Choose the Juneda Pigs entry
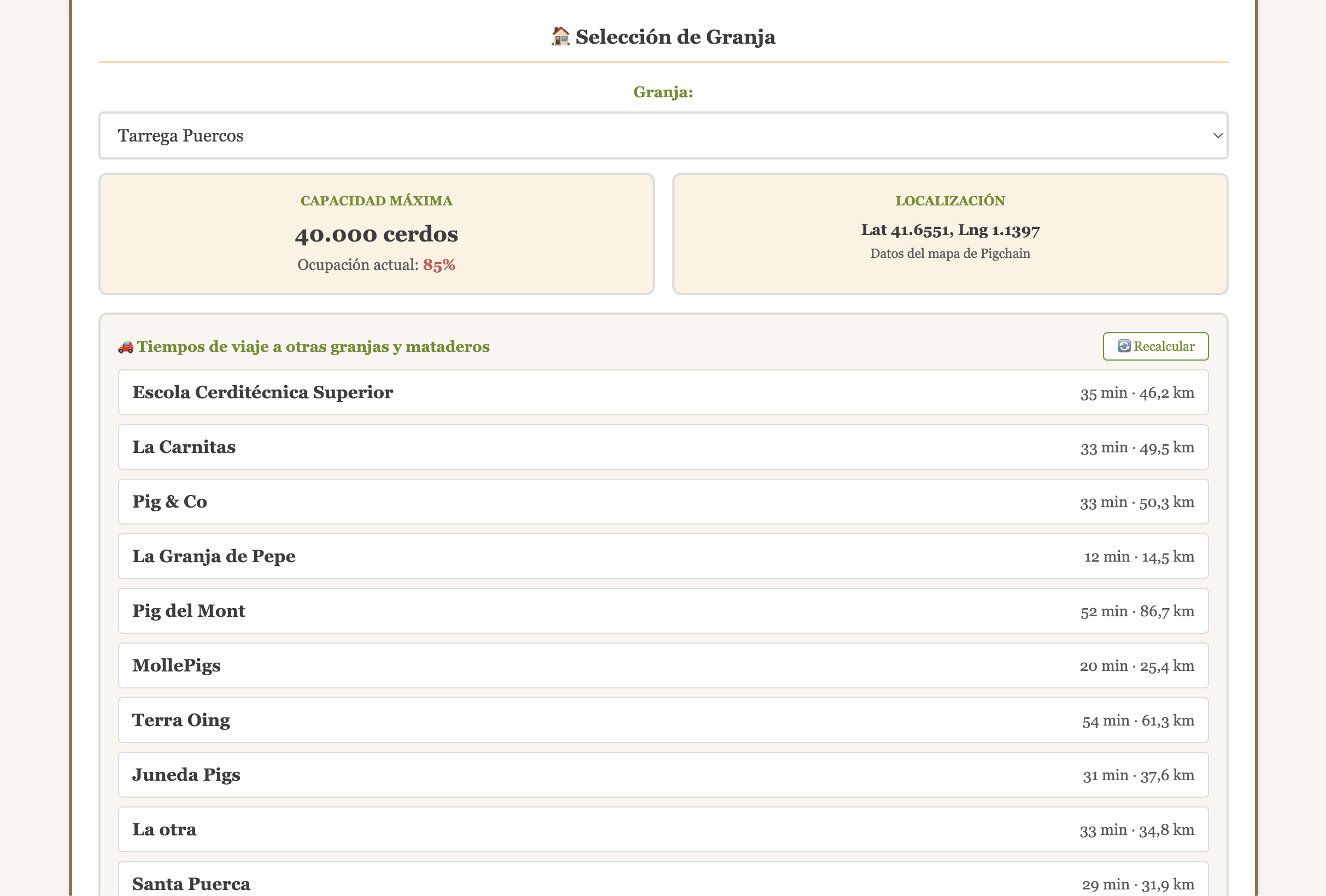1326x896 pixels. coord(662,775)
